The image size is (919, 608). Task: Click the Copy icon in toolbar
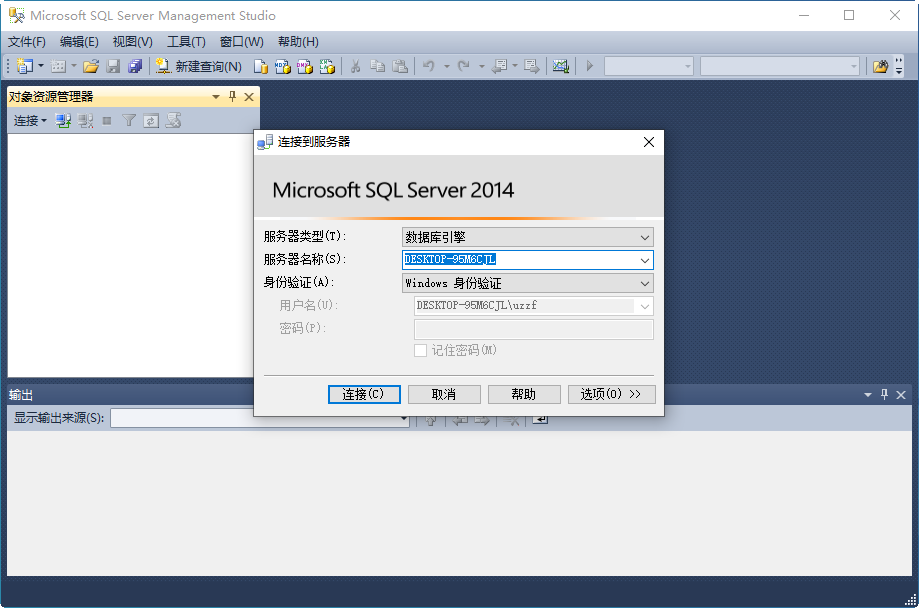pos(377,66)
